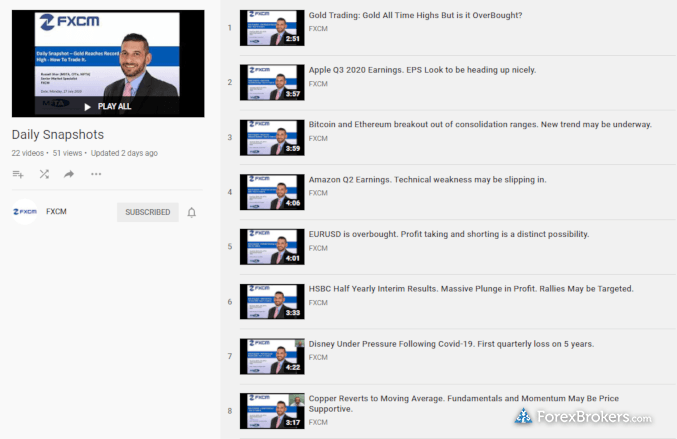Click FXCM channel link under Gold Trading video
The image size is (677, 439).
coord(318,28)
